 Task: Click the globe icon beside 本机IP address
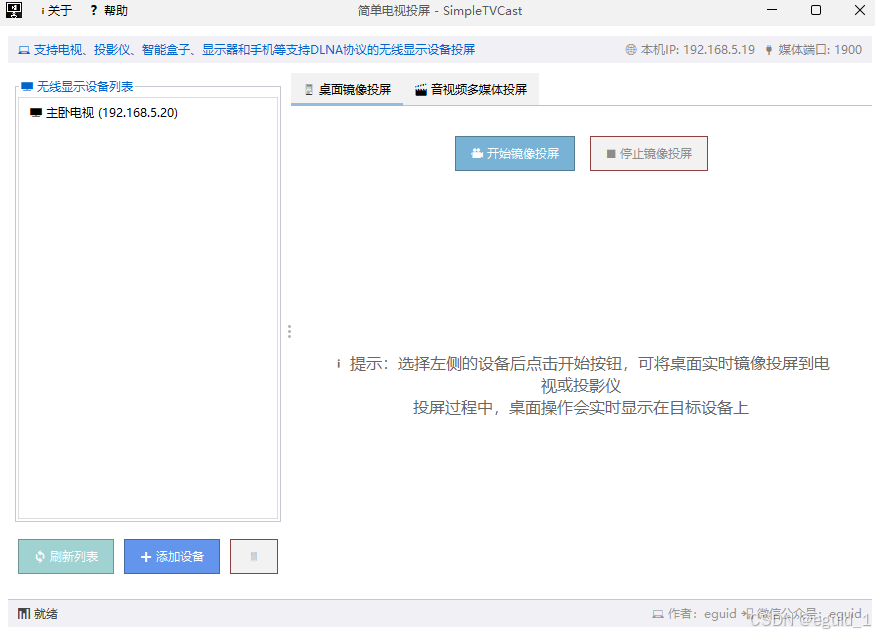click(631, 49)
